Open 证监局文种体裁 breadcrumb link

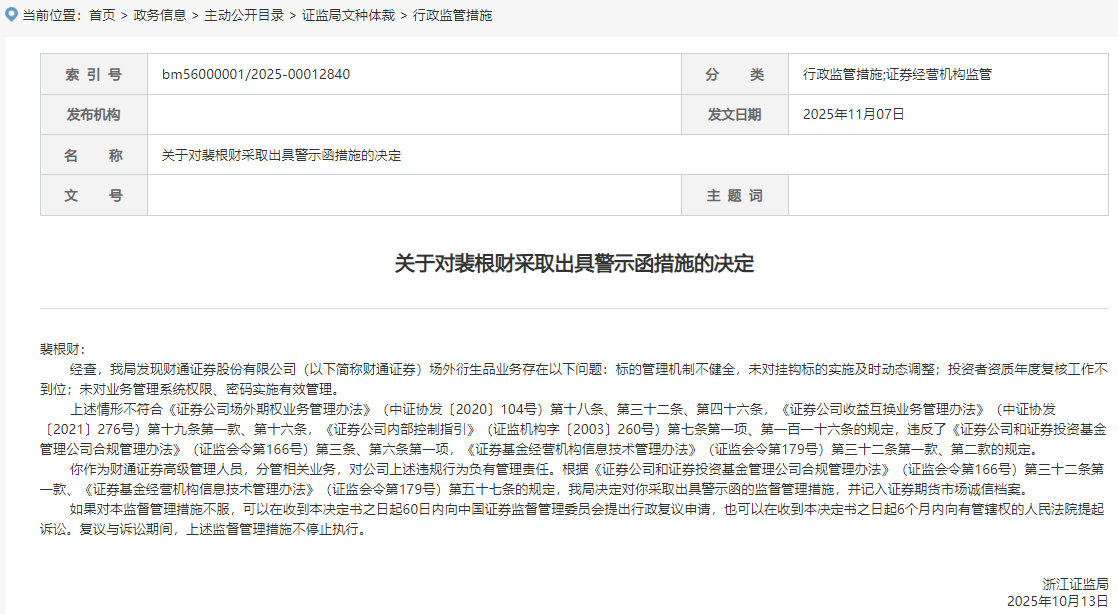pyautogui.click(x=348, y=16)
